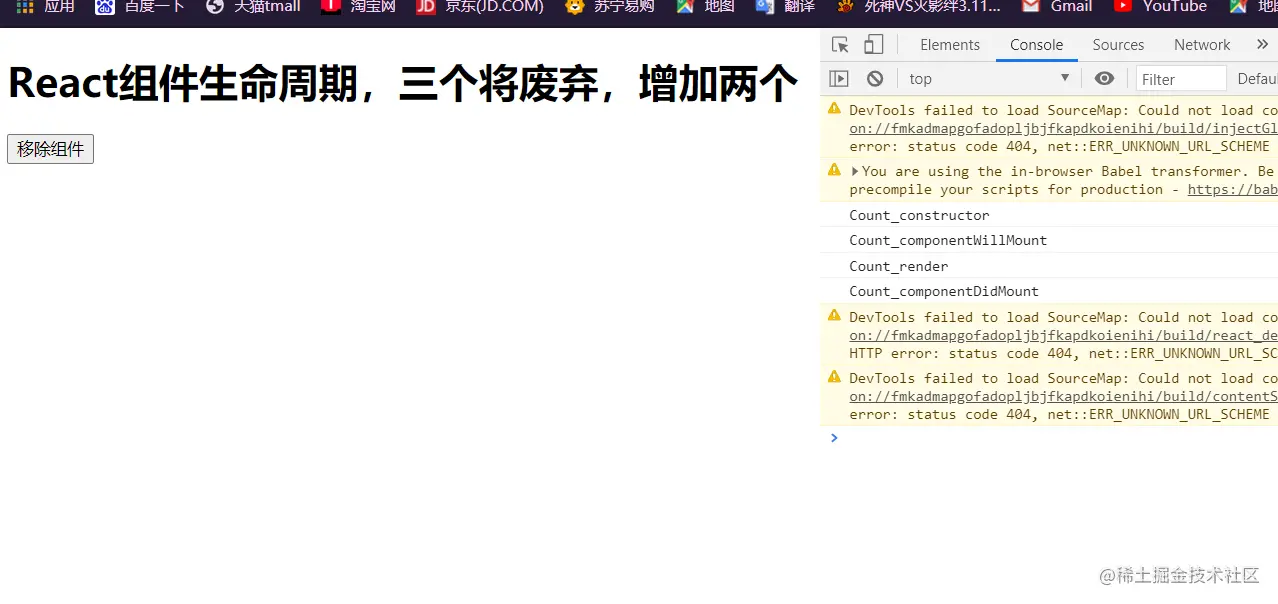This screenshot has height=604, width=1278.
Task: Expand the Babel transformer warning message
Action: [x=855, y=171]
